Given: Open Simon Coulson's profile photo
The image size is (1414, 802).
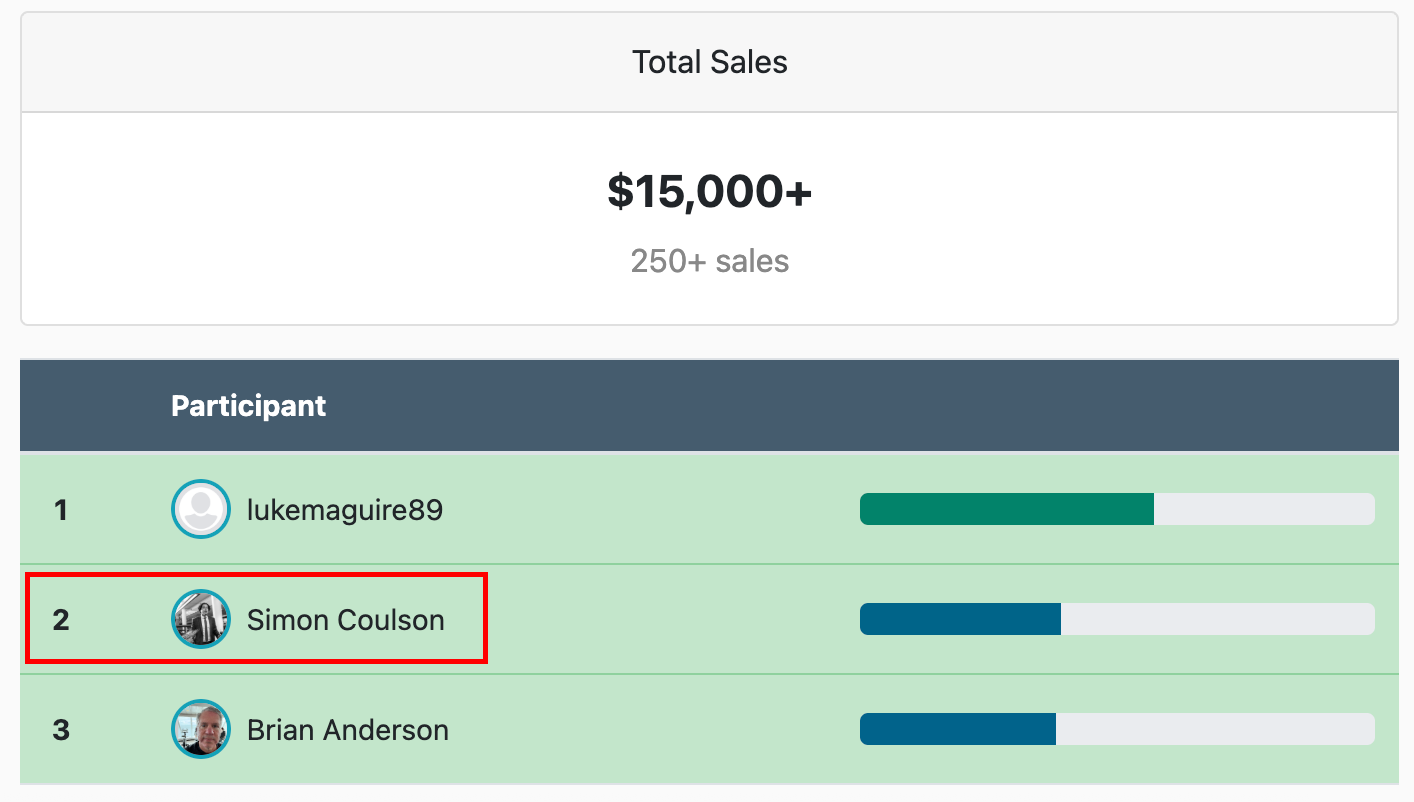Looking at the screenshot, I should click(201, 619).
